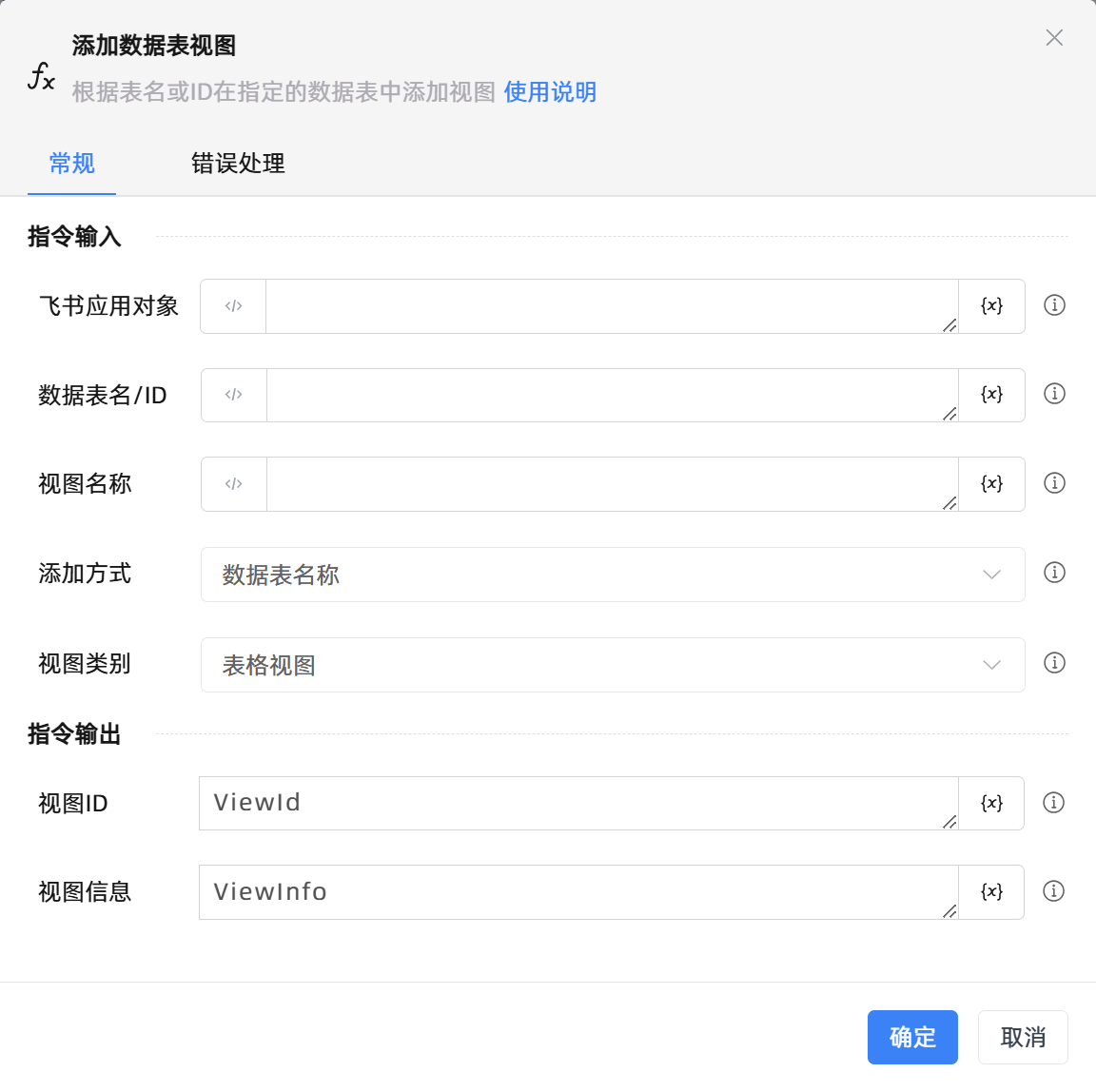Toggle code mode for 数据表名/ID field
The width and height of the screenshot is (1096, 1092).
(x=233, y=396)
